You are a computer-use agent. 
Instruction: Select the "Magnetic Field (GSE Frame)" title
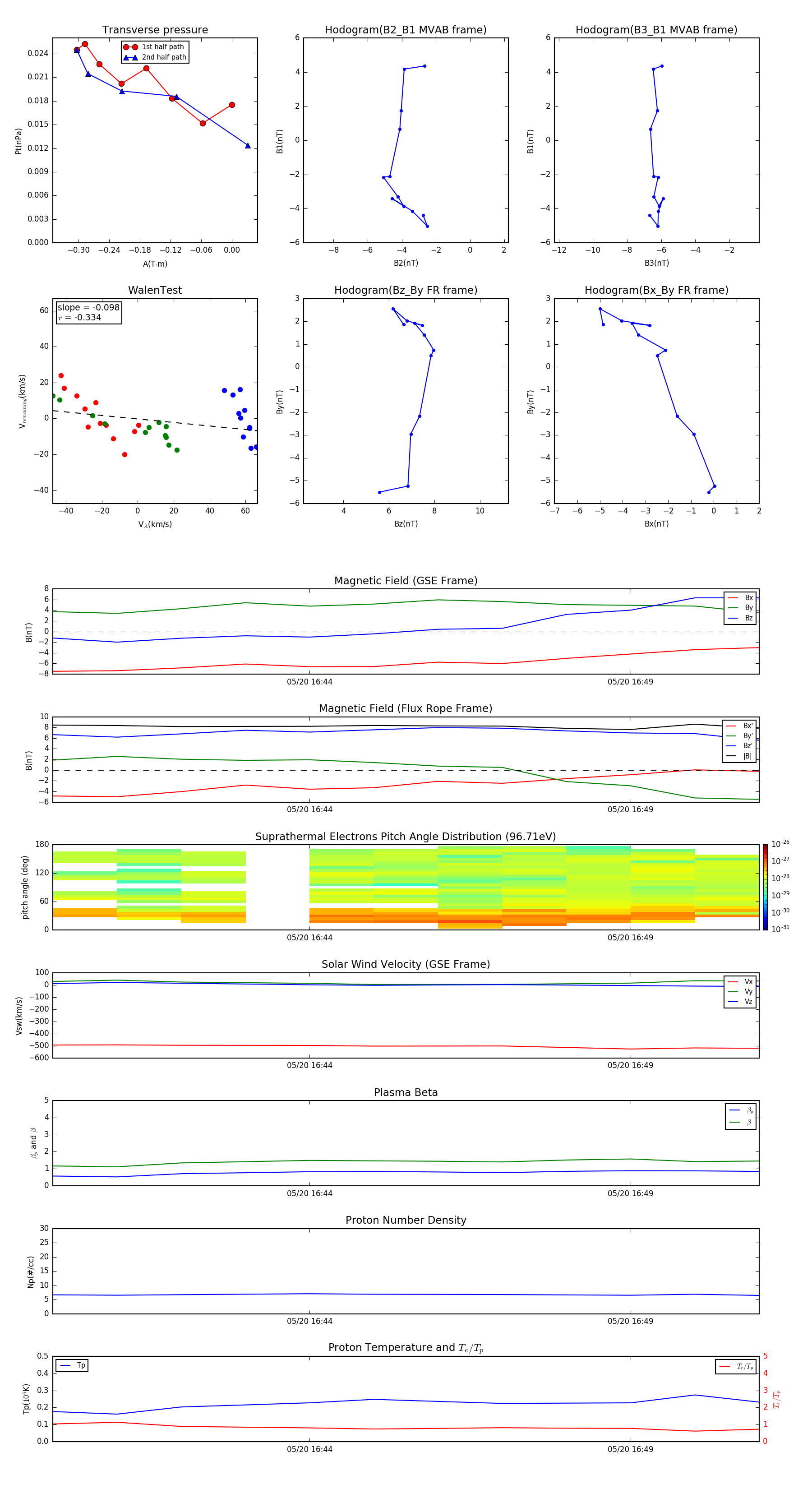(406, 581)
